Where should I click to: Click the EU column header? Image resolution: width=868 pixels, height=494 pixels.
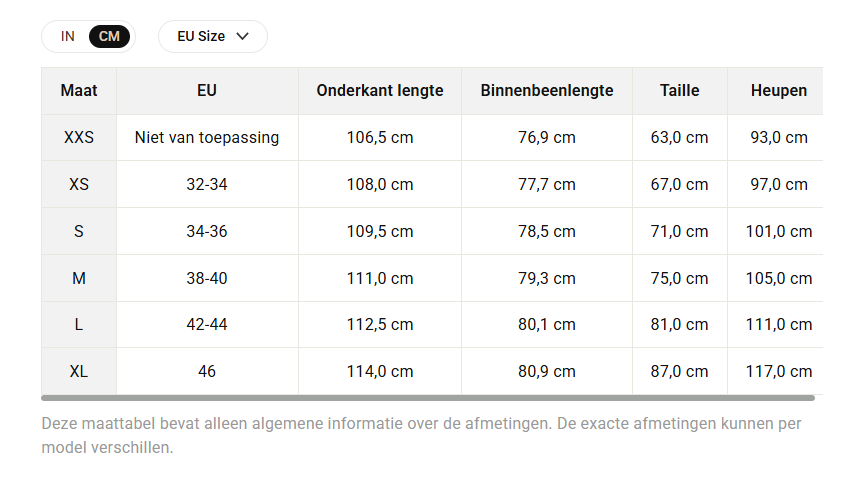click(x=207, y=91)
